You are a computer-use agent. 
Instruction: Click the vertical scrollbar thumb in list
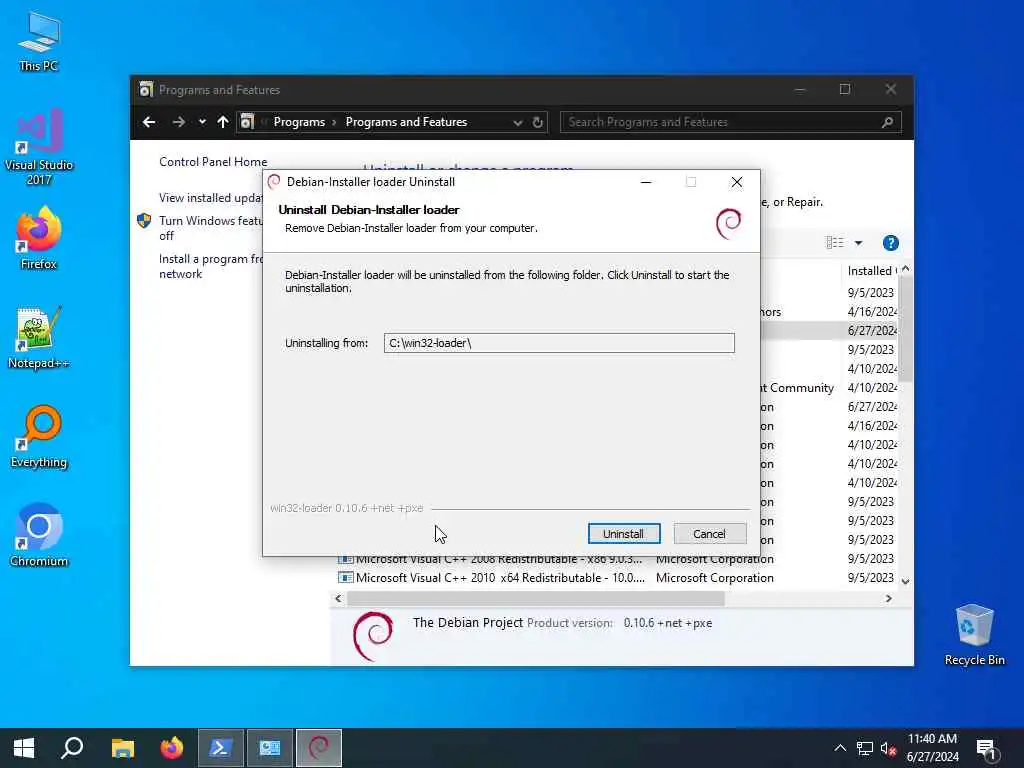coord(905,328)
